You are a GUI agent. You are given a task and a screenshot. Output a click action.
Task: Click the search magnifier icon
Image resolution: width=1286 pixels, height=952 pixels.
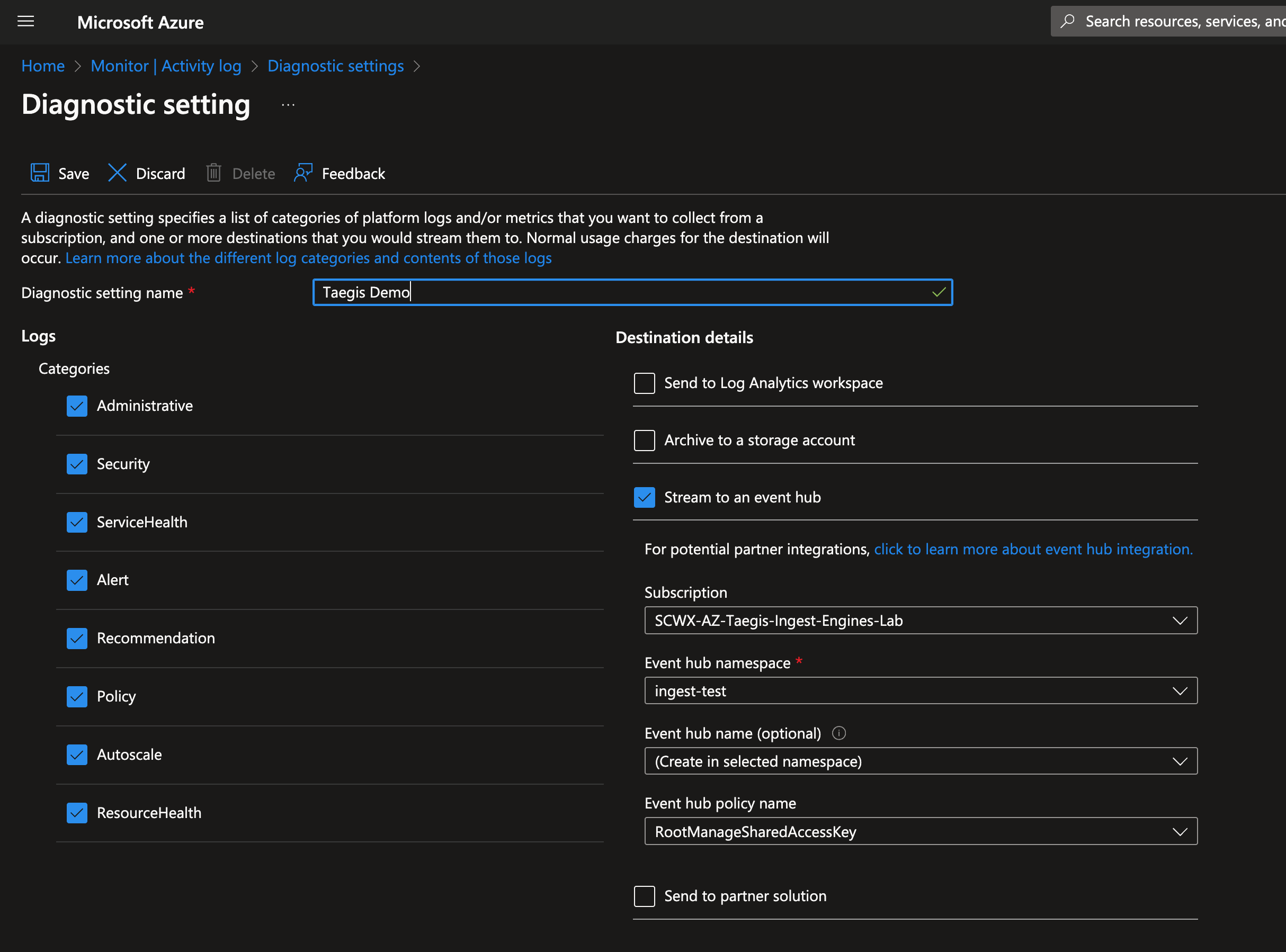(1068, 21)
